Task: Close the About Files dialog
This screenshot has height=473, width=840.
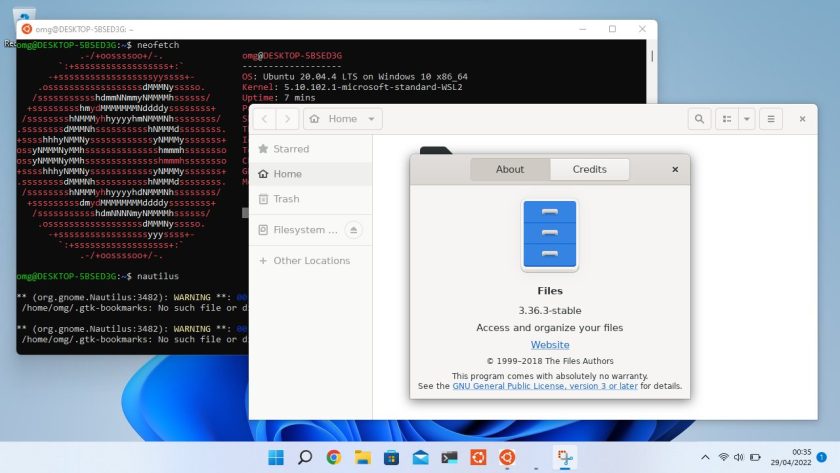Action: (x=675, y=169)
